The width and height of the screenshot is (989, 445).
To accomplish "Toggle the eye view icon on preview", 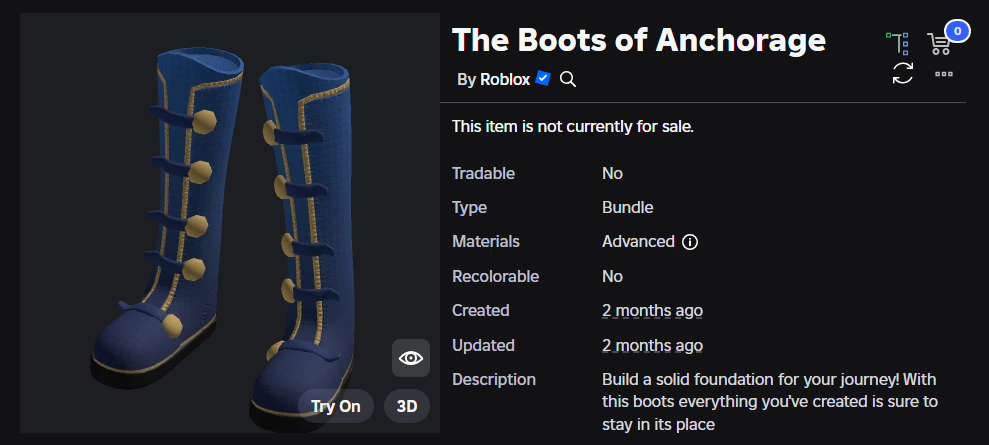I will click(x=410, y=358).
